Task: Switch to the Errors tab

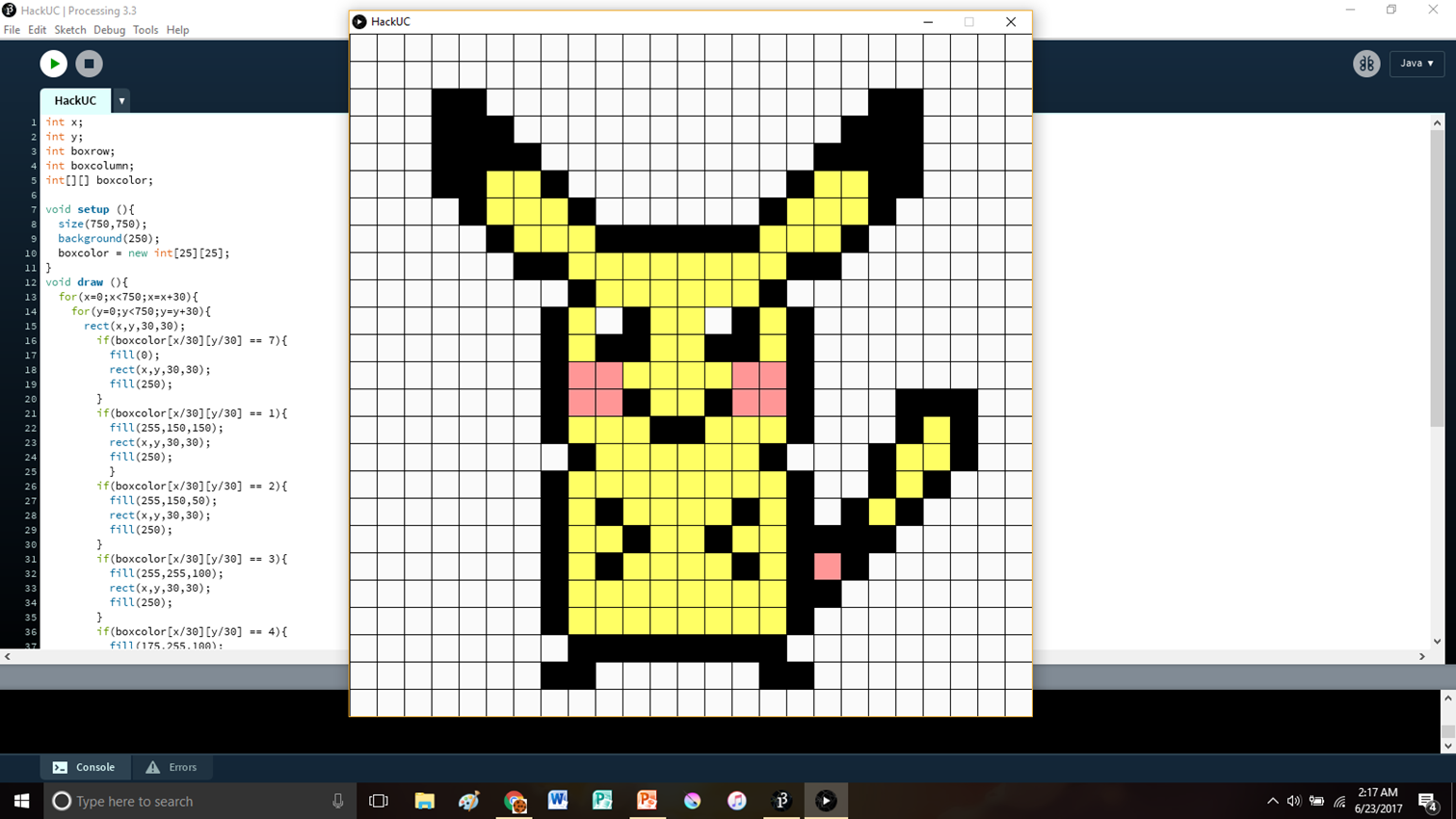Action: point(172,767)
